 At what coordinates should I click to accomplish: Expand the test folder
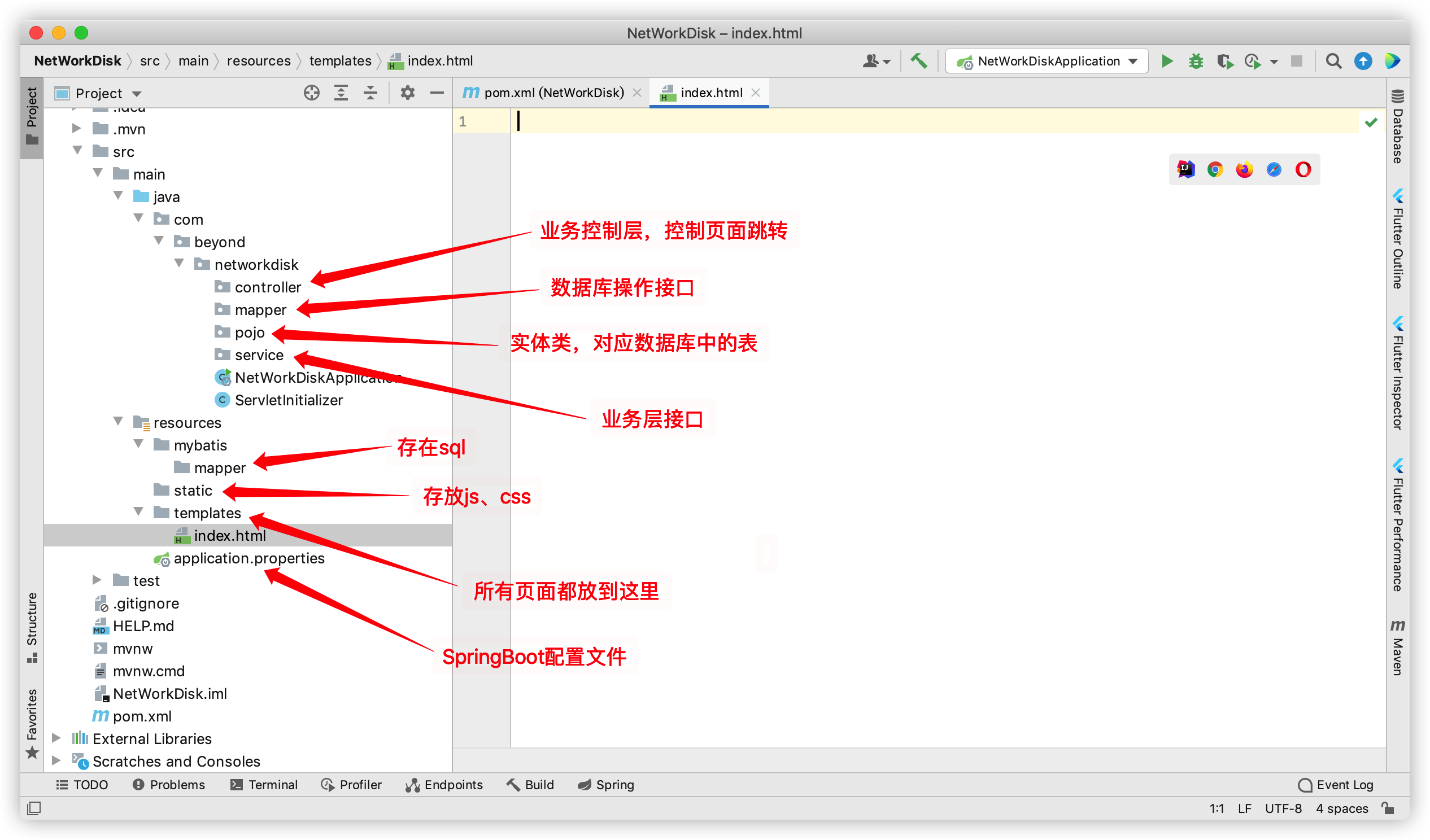[x=97, y=580]
